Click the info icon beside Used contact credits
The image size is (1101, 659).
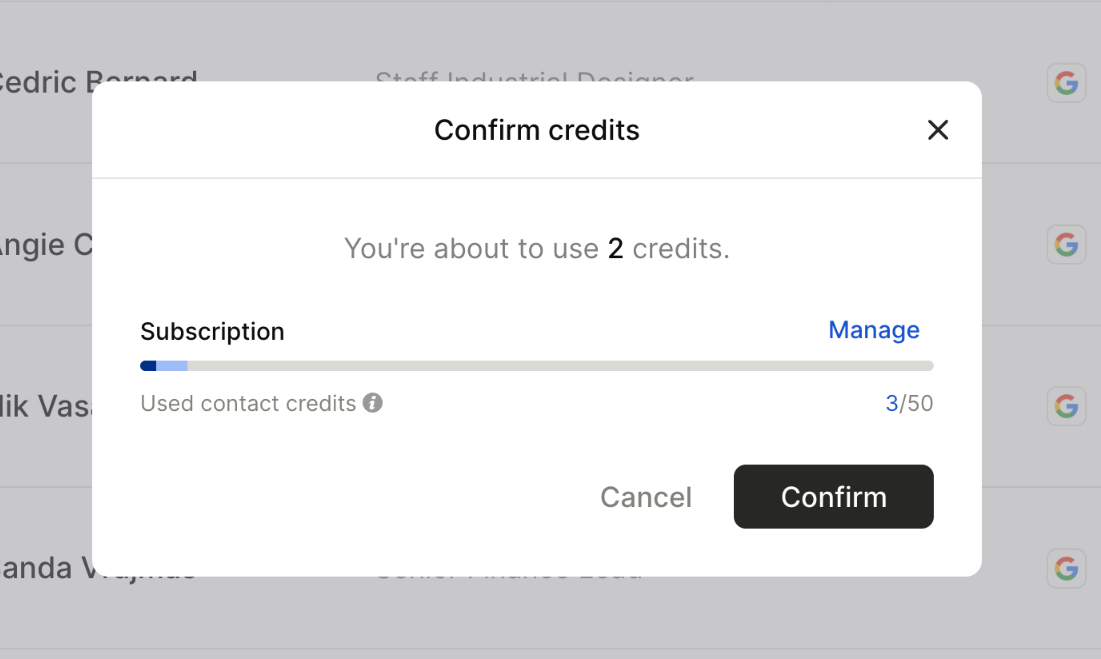point(372,404)
